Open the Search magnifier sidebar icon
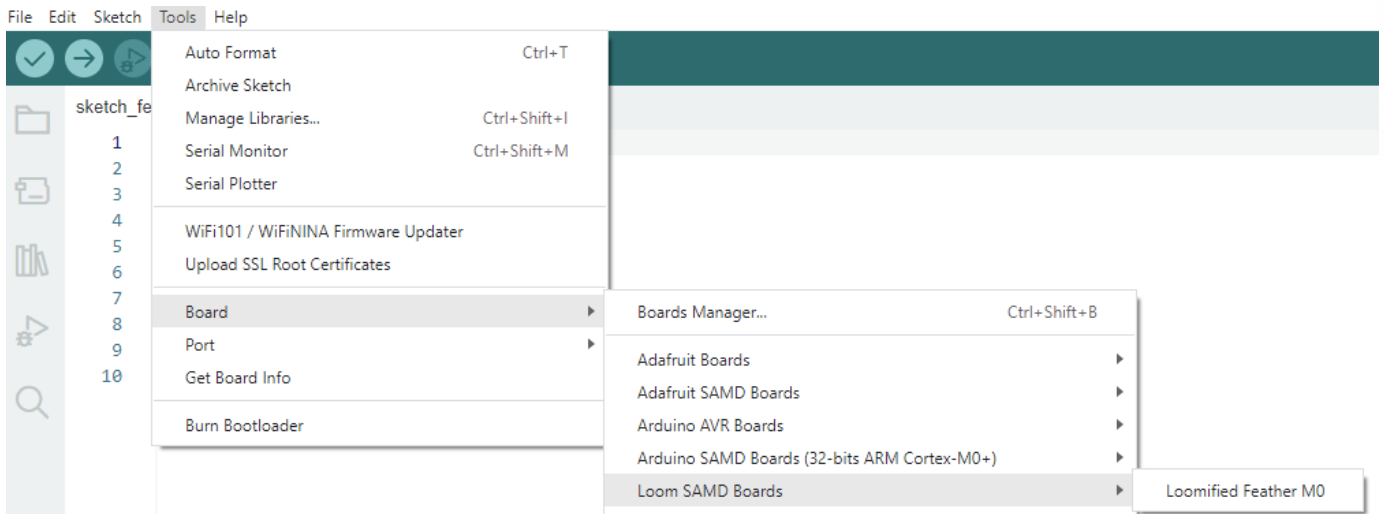The height and width of the screenshot is (514, 1384). click(32, 402)
